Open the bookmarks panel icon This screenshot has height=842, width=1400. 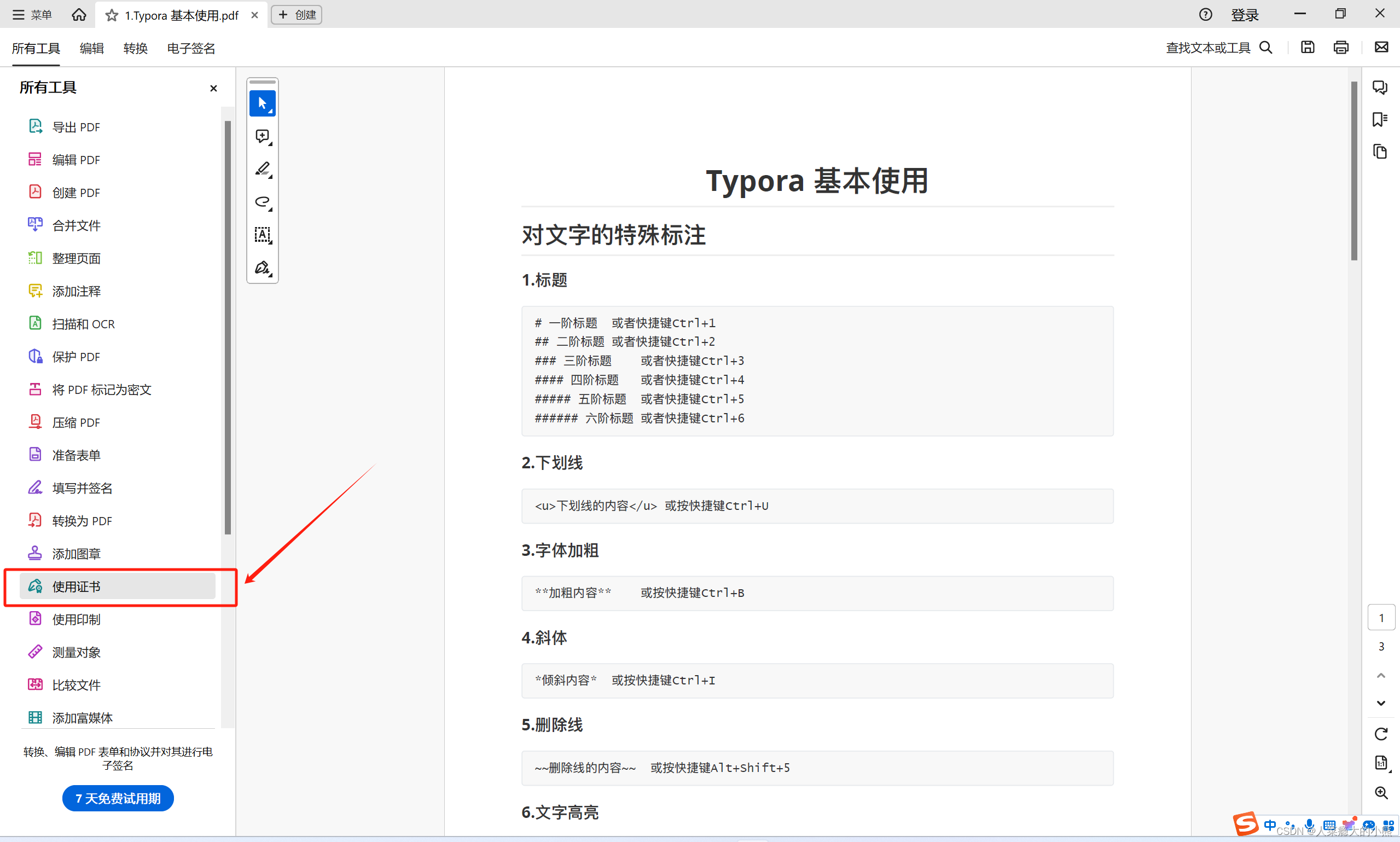coord(1380,120)
